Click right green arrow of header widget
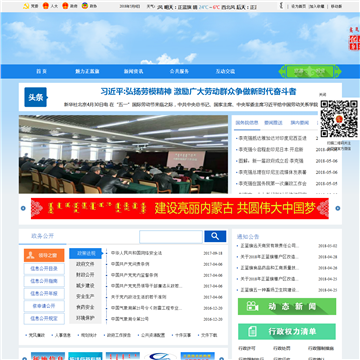The height and width of the screenshot is (360, 360). pyautogui.click(x=338, y=72)
